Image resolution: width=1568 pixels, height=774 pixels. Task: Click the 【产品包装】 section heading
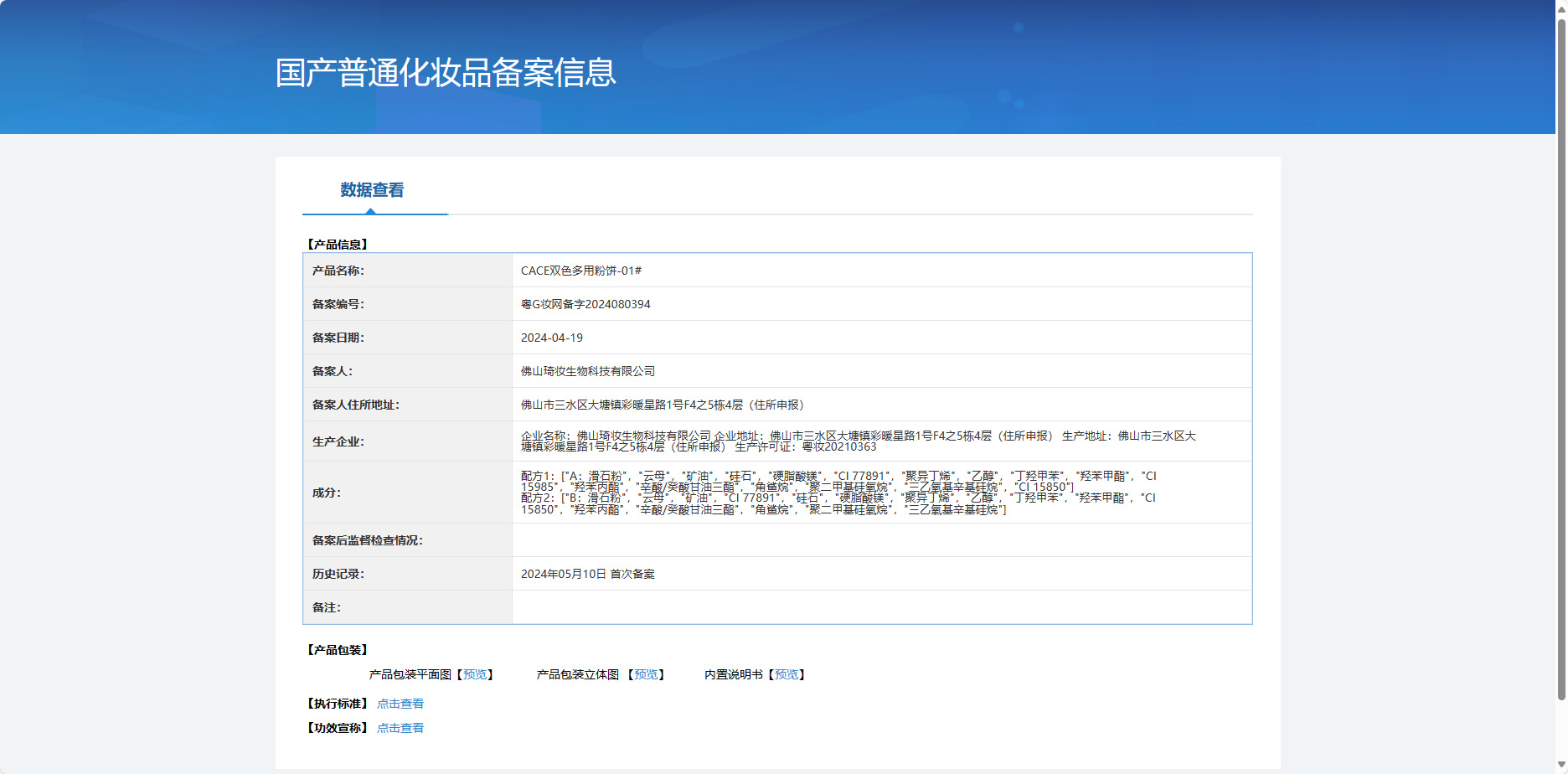pos(338,650)
